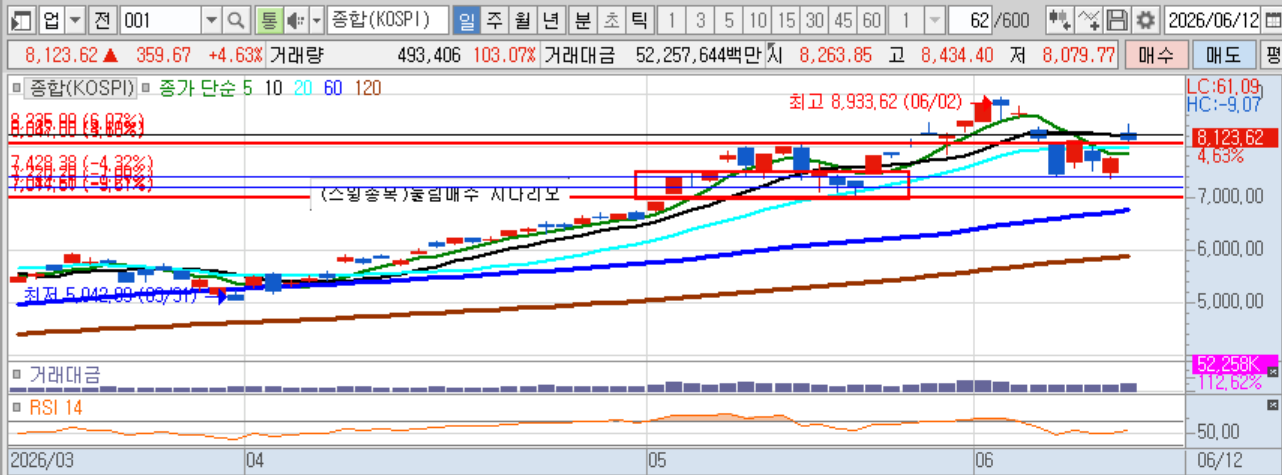Click the 거래대금 panel label

click(x=65, y=375)
